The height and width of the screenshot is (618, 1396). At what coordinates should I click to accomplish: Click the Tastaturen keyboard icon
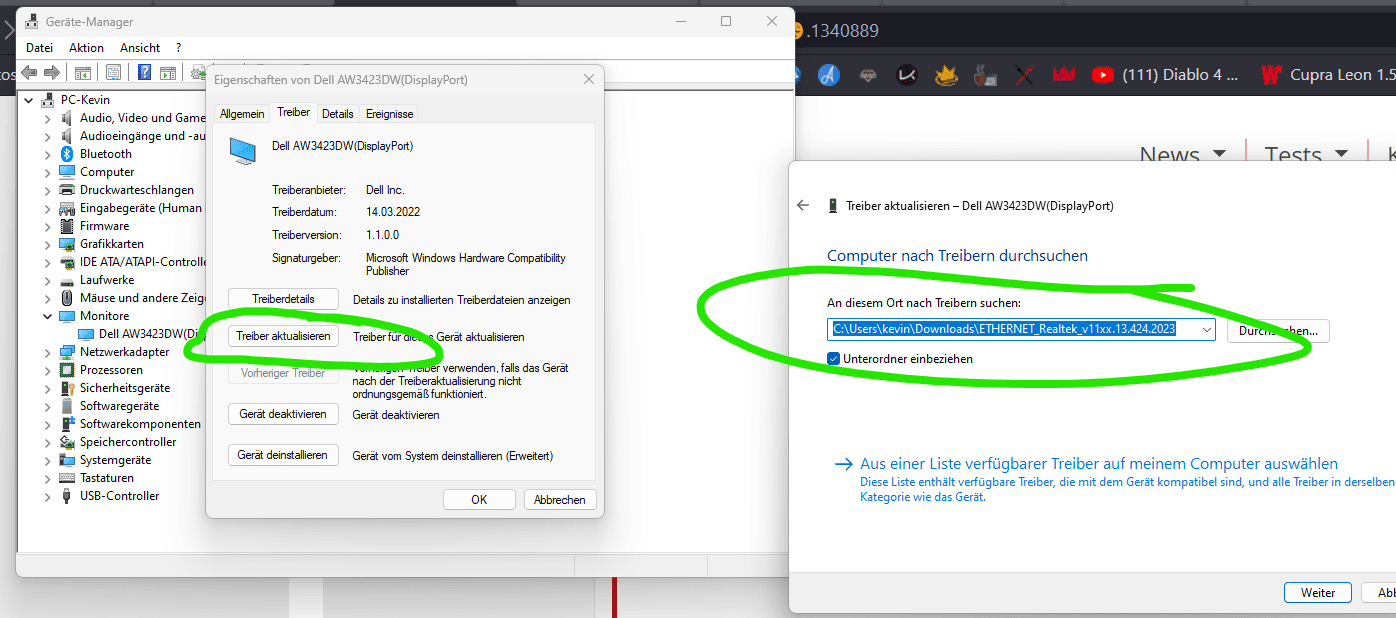pos(67,478)
